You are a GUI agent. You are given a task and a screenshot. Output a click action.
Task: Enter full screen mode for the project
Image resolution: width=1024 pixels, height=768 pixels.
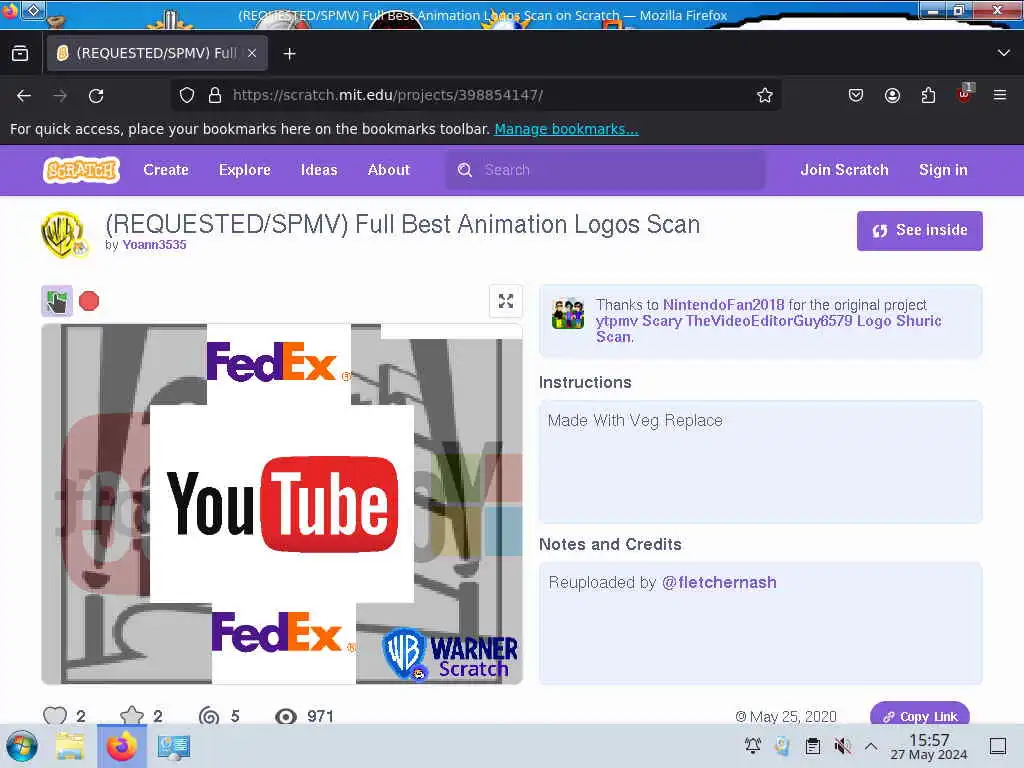(505, 301)
